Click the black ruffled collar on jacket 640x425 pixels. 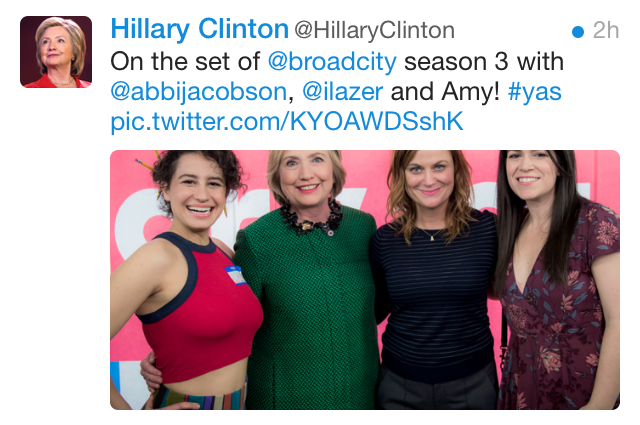[x=312, y=220]
